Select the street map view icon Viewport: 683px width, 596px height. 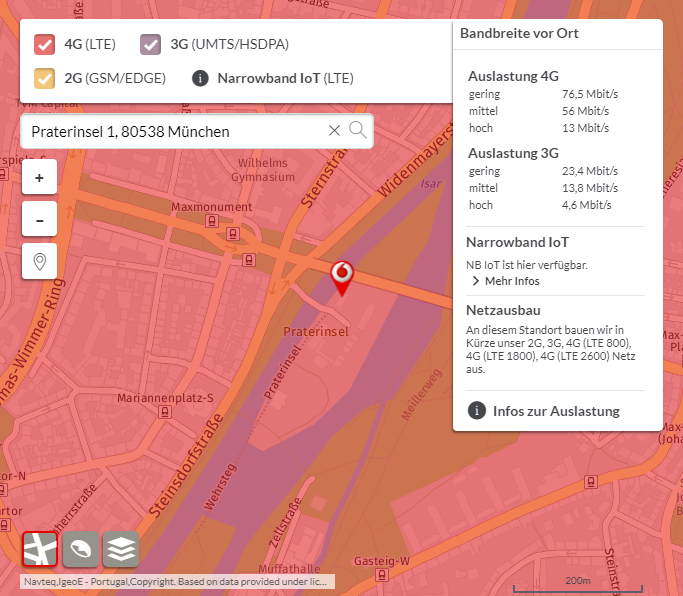40,549
